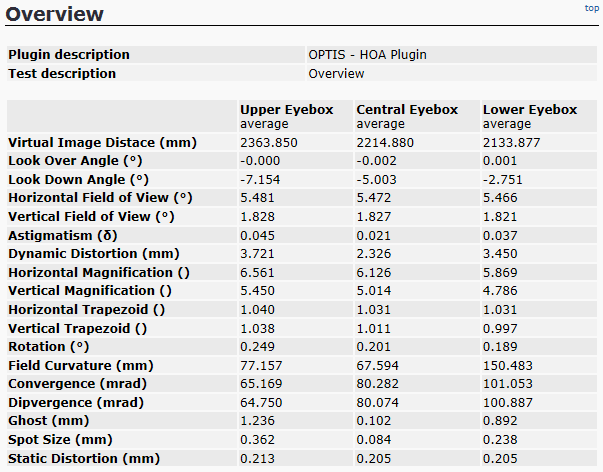Click the Upper Eyebox value 2363.850

pyautogui.click(x=269, y=143)
